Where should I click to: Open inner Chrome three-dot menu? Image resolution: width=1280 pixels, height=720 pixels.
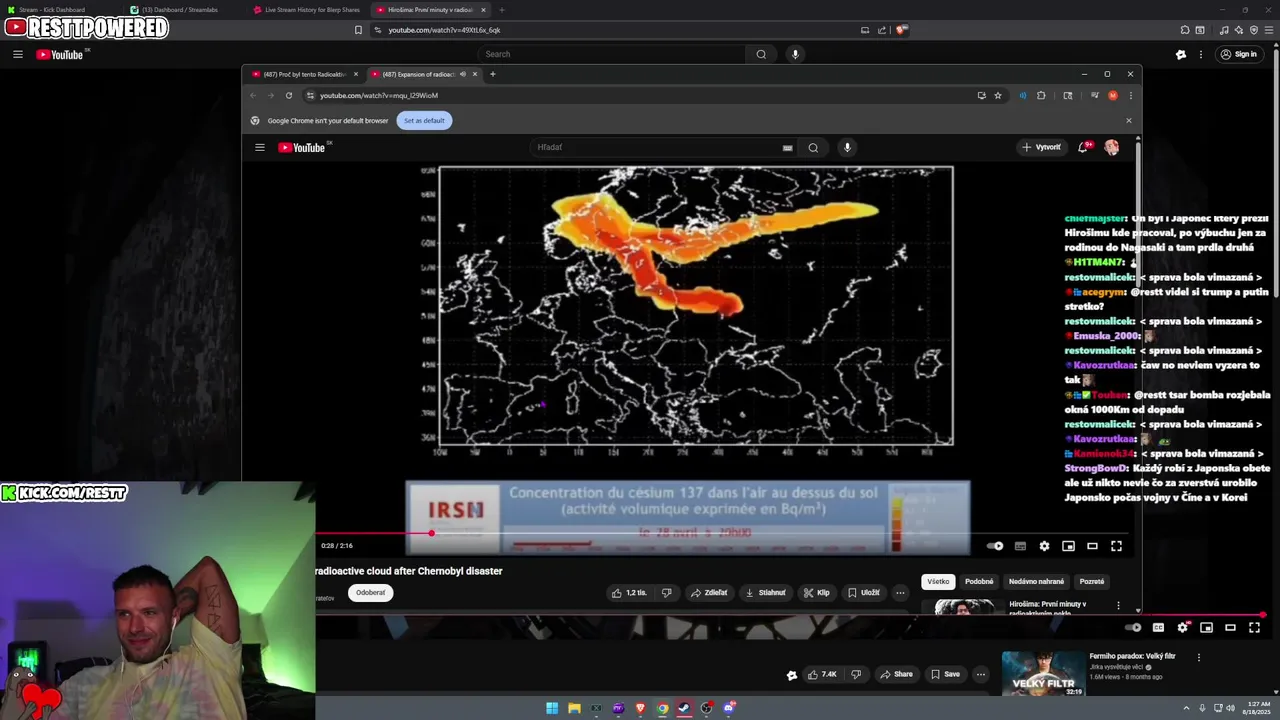tap(1130, 95)
